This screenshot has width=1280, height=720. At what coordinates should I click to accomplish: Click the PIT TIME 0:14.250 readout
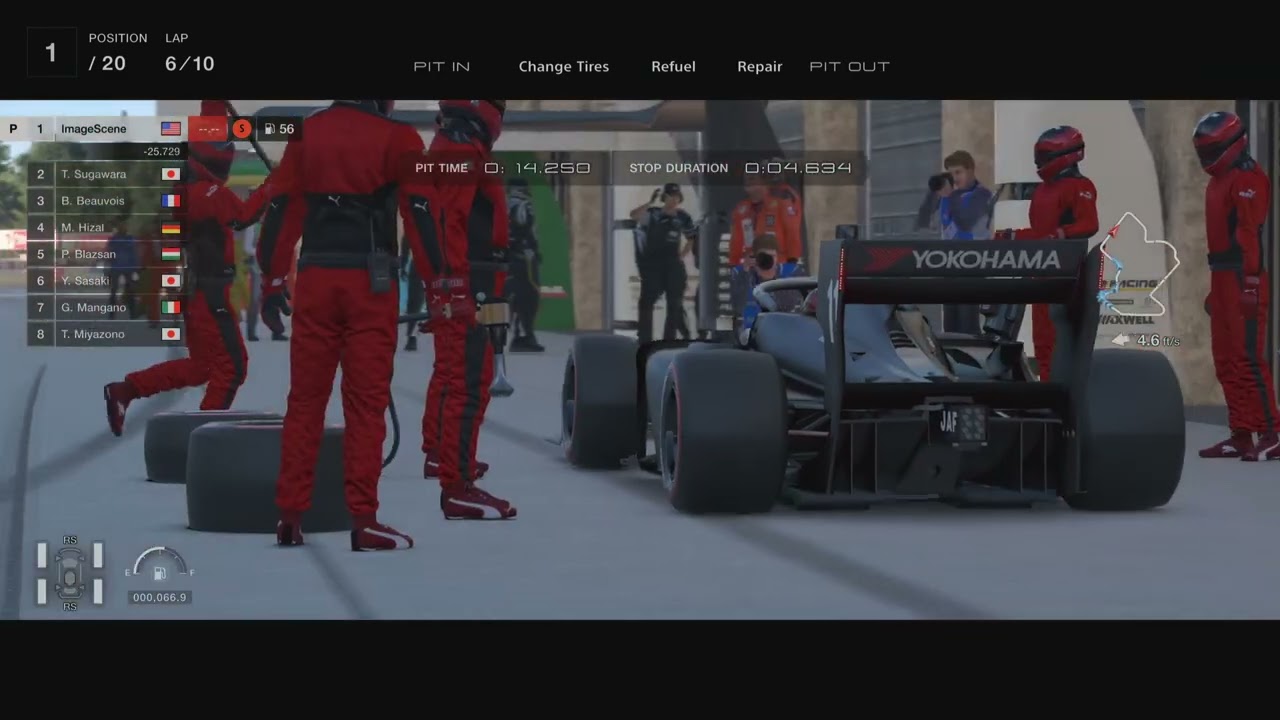point(503,168)
